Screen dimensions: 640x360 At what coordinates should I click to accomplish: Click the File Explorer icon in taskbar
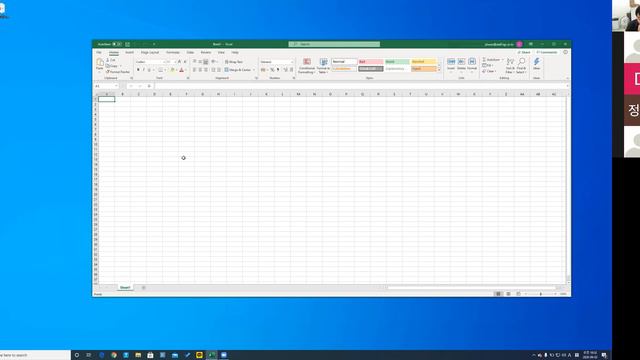pos(138,355)
